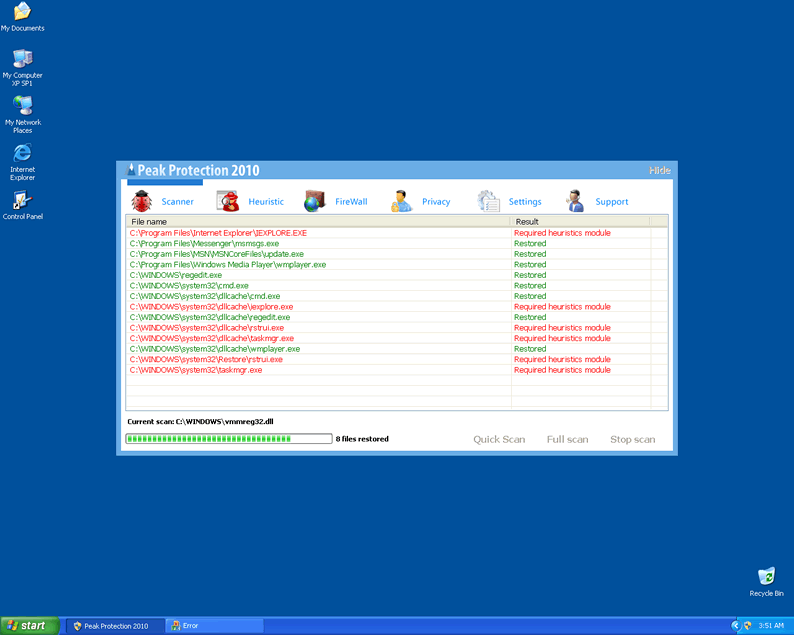Select the IEXPLORE.EXE file row

(218, 233)
